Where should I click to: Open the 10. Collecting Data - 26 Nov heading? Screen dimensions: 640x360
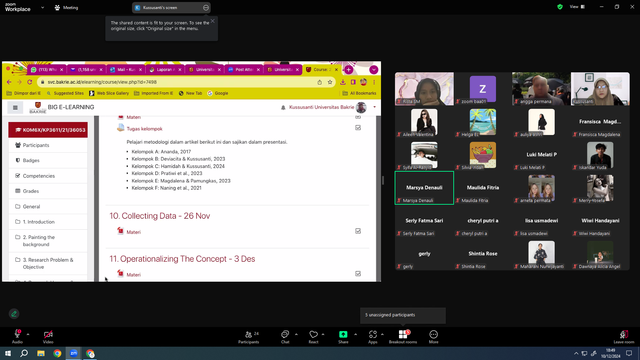pos(160,216)
